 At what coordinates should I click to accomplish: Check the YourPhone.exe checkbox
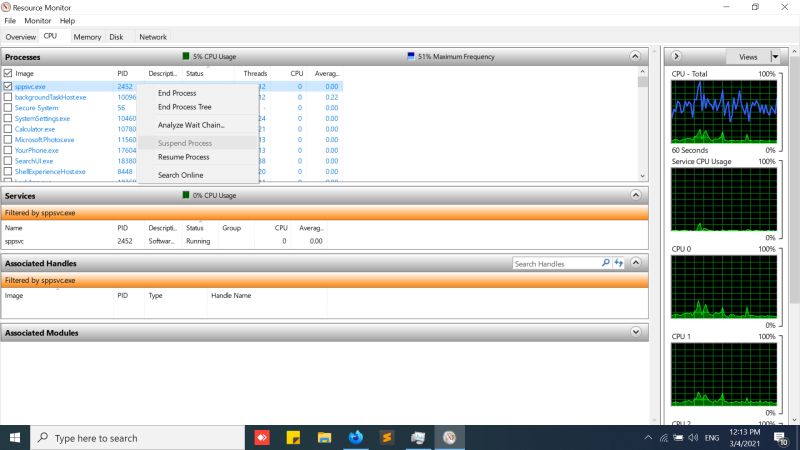coord(8,151)
